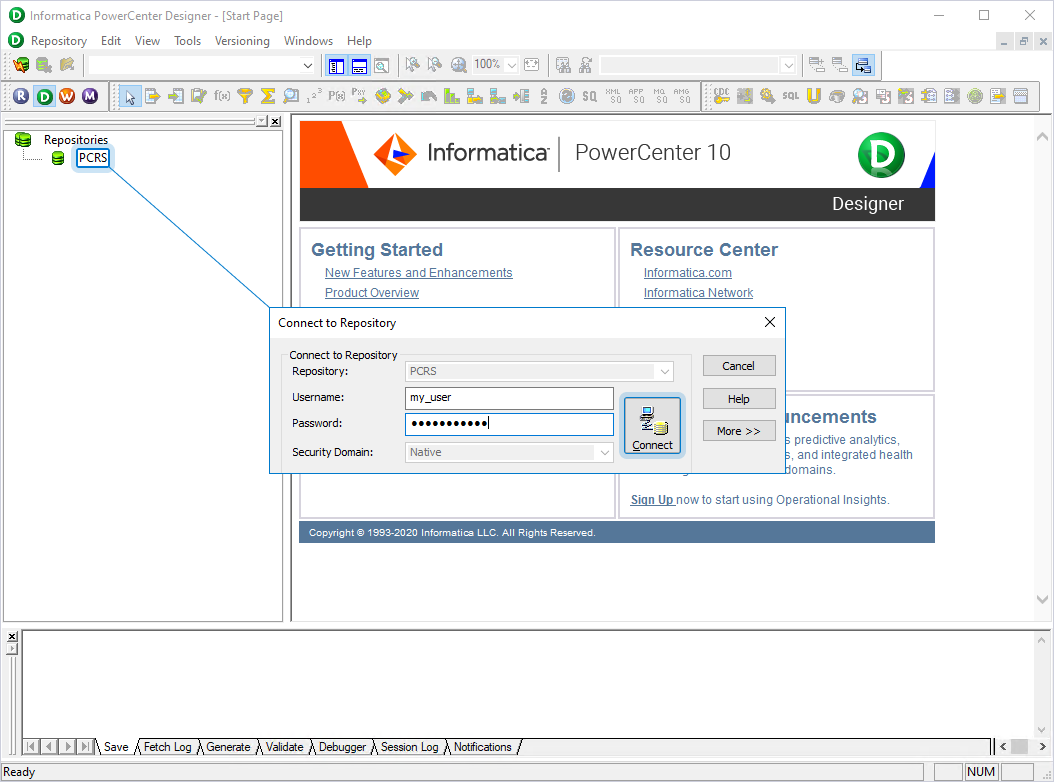Insert a Union transformation
The width and height of the screenshot is (1054, 782).
pos(813,96)
